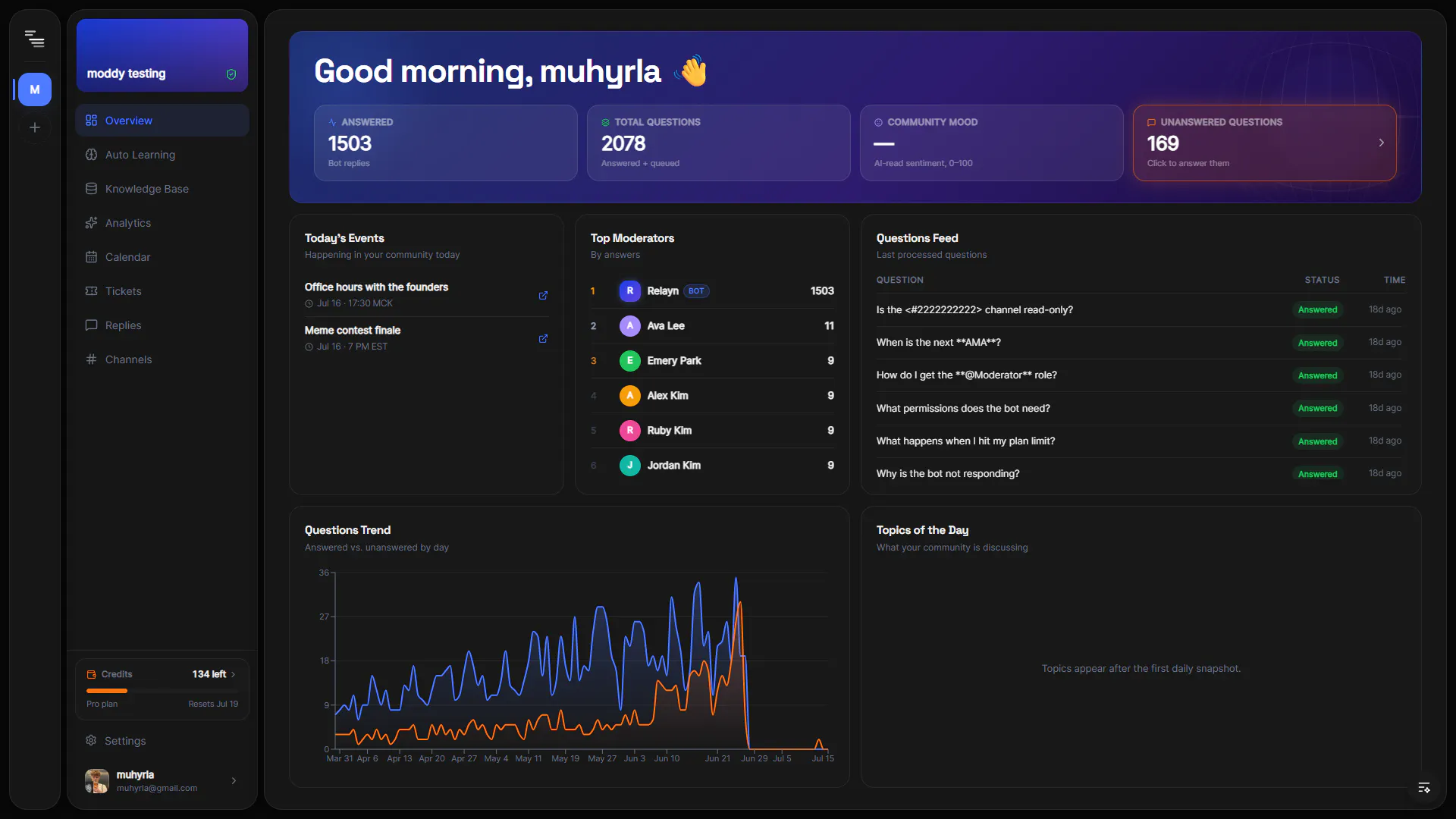This screenshot has width=1456, height=819.
Task: Click the Analytics sparkle icon
Action: [x=91, y=223]
